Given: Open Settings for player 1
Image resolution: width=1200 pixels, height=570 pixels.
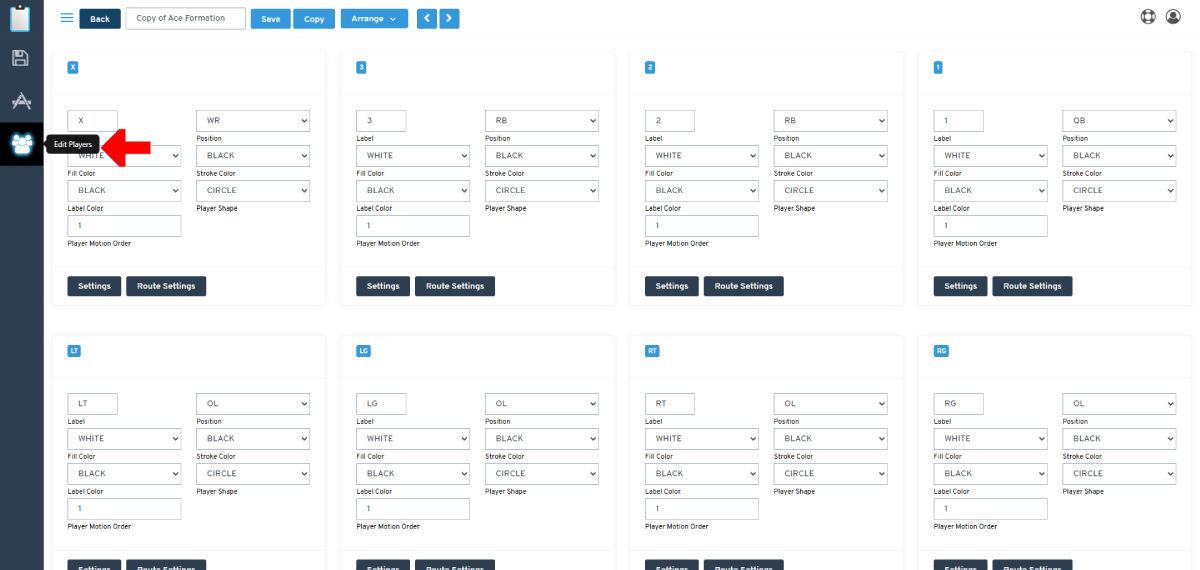Looking at the screenshot, I should (961, 286).
